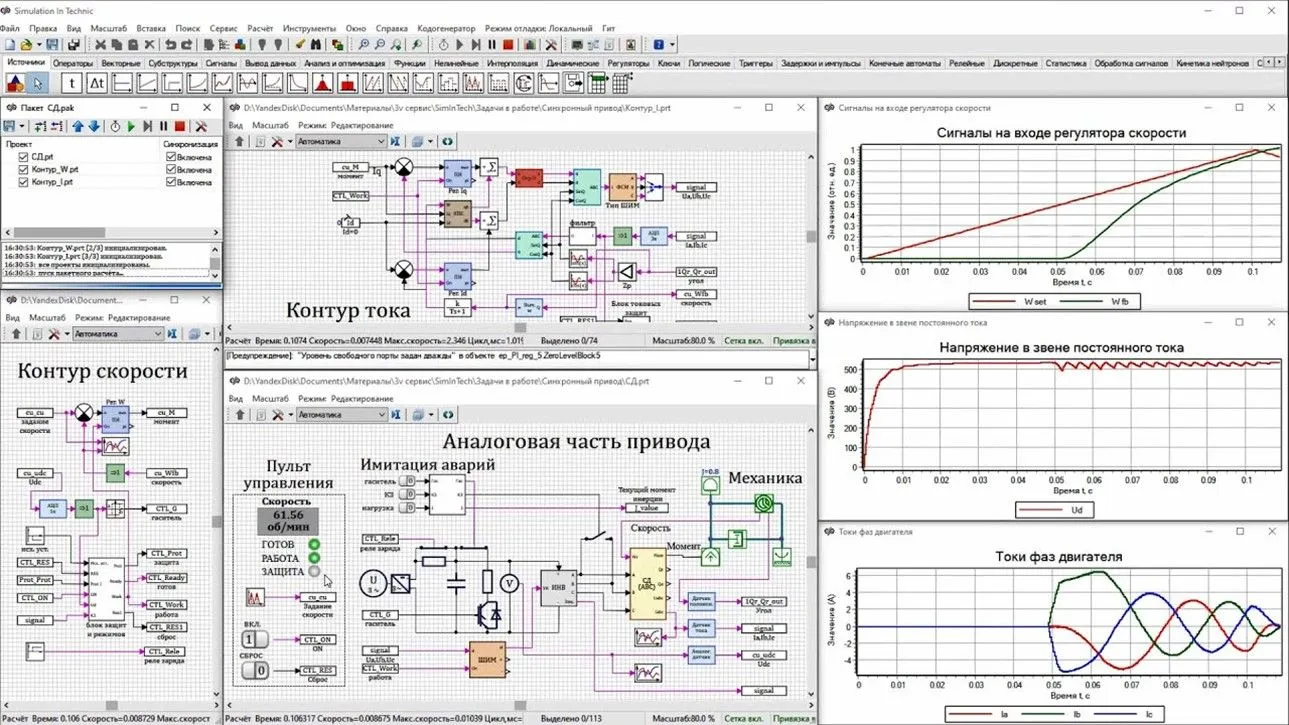Toggle the СД.prt project checkbox

click(x=24, y=157)
